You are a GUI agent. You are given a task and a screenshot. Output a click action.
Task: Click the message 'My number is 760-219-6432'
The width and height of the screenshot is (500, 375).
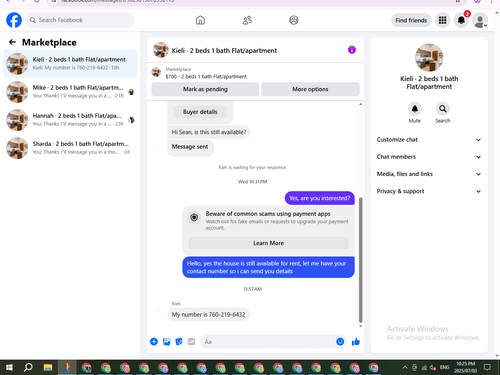208,314
